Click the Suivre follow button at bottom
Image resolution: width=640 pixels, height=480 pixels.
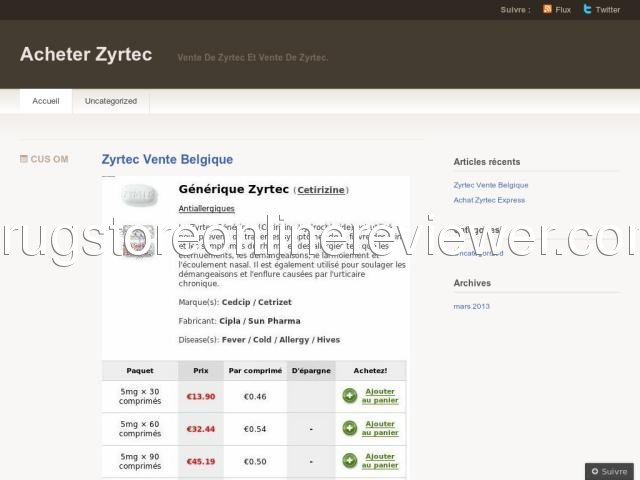pyautogui.click(x=609, y=471)
